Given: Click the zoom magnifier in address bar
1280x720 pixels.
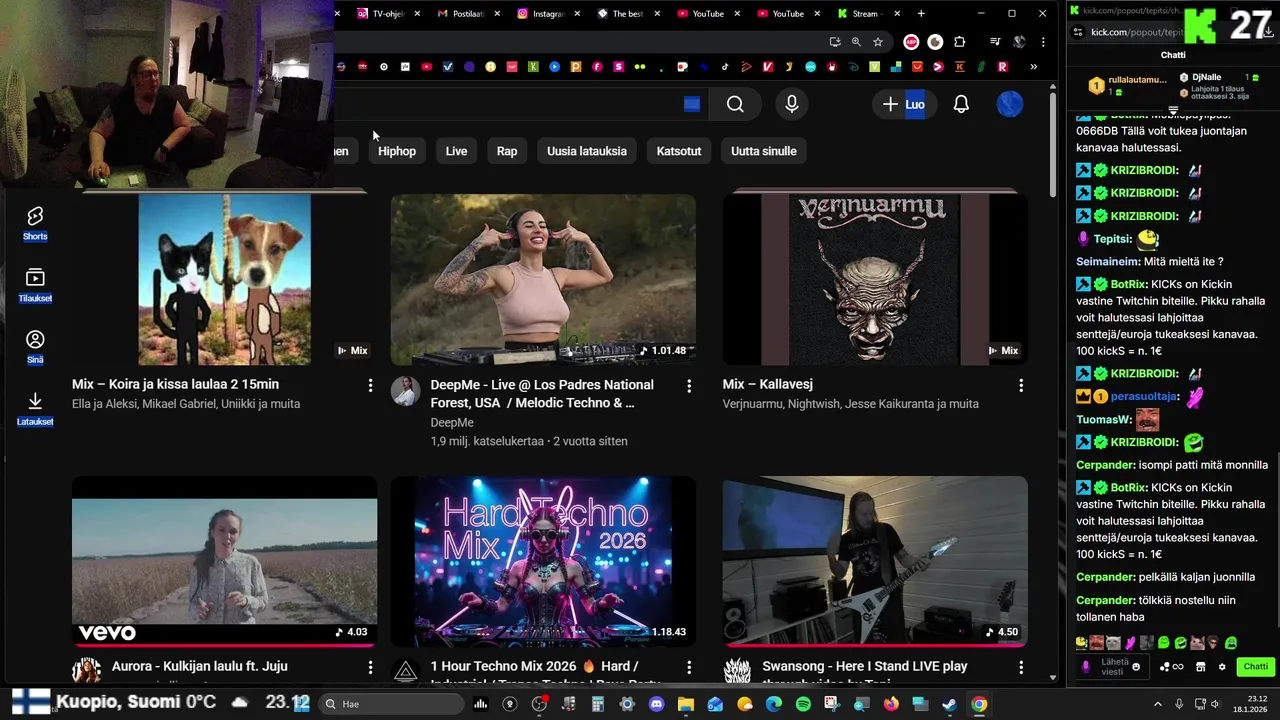Looking at the screenshot, I should point(856,42).
